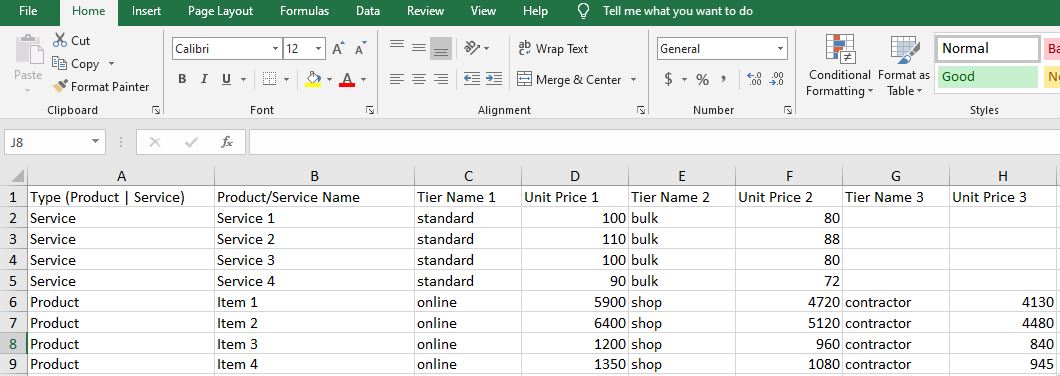Apply percent style

pos(702,79)
